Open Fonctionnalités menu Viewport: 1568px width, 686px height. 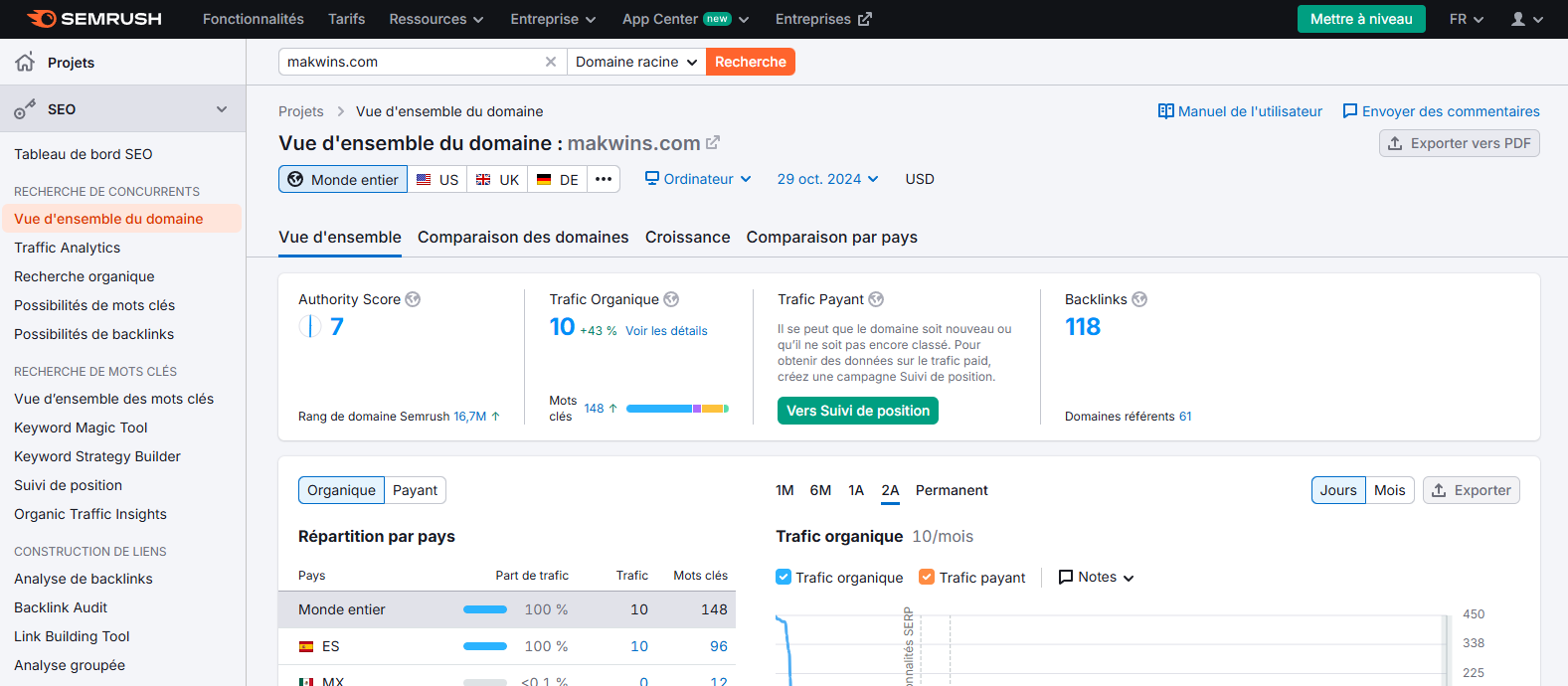[x=254, y=19]
